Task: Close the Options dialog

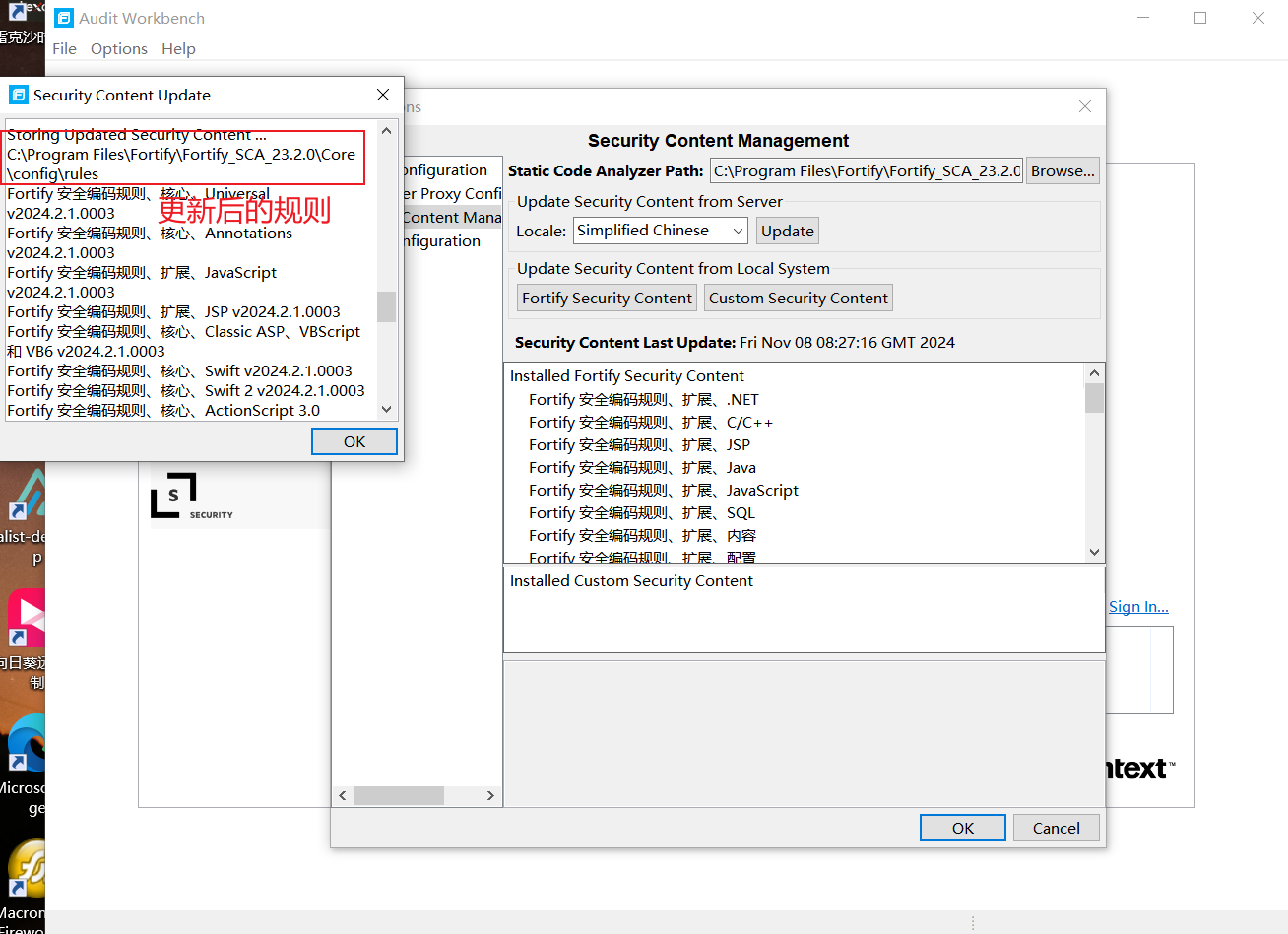Action: pyautogui.click(x=1085, y=106)
